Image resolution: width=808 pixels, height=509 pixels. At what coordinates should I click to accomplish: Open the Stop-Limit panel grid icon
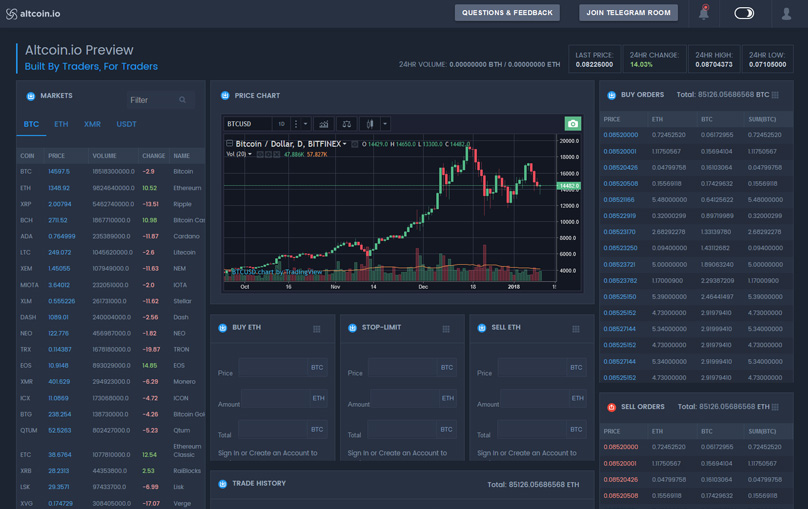tap(446, 329)
